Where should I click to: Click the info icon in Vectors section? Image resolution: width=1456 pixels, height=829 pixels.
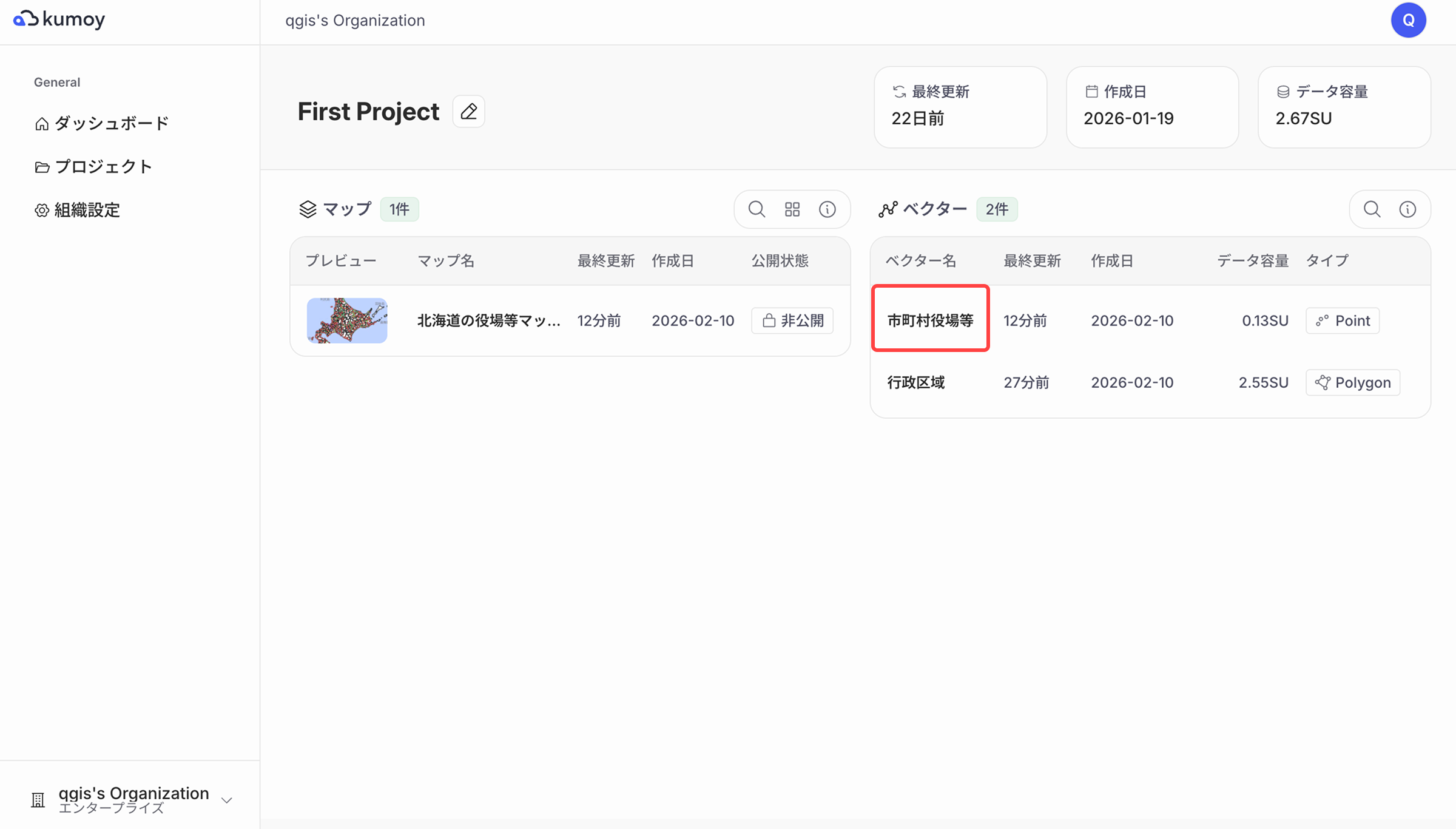pyautogui.click(x=1407, y=209)
